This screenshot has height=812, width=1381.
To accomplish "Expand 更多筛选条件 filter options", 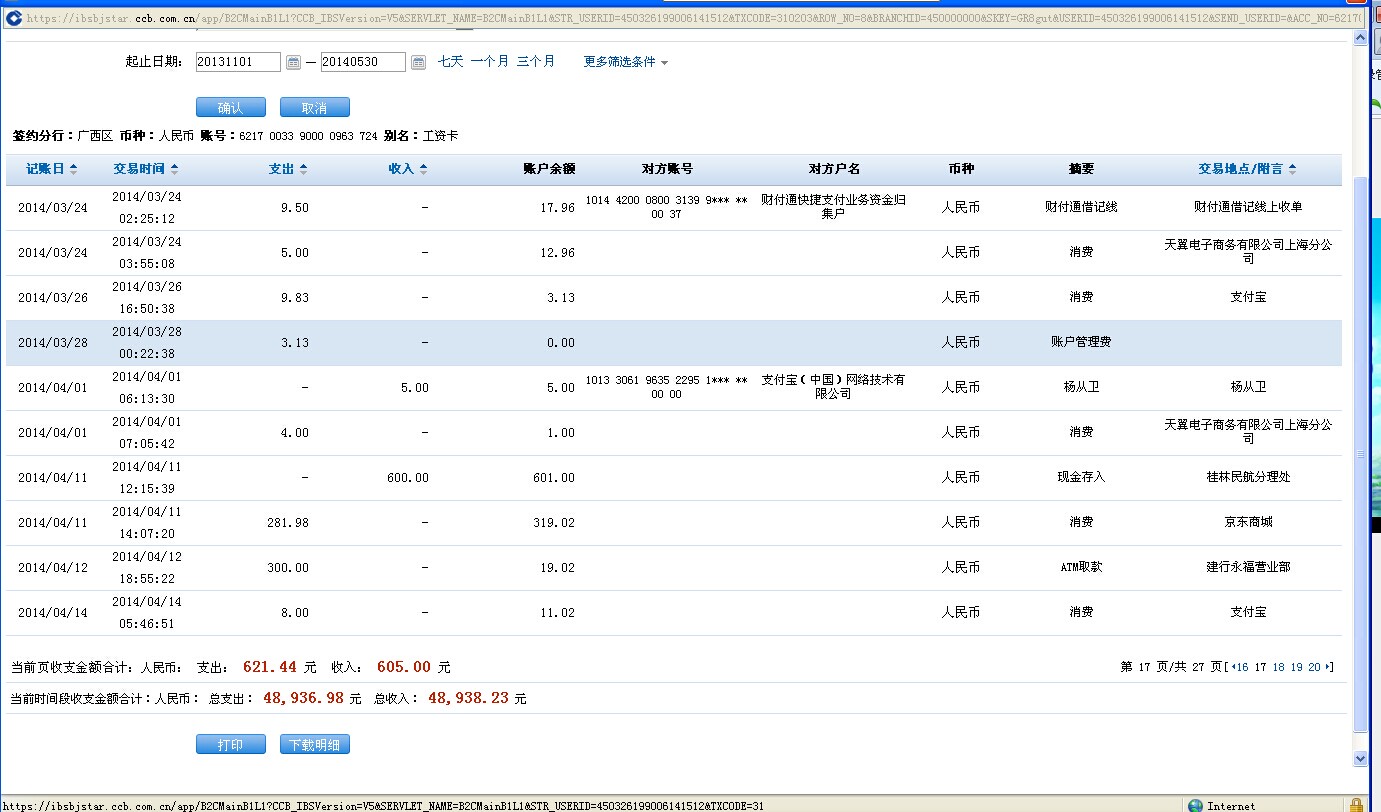I will (625, 62).
